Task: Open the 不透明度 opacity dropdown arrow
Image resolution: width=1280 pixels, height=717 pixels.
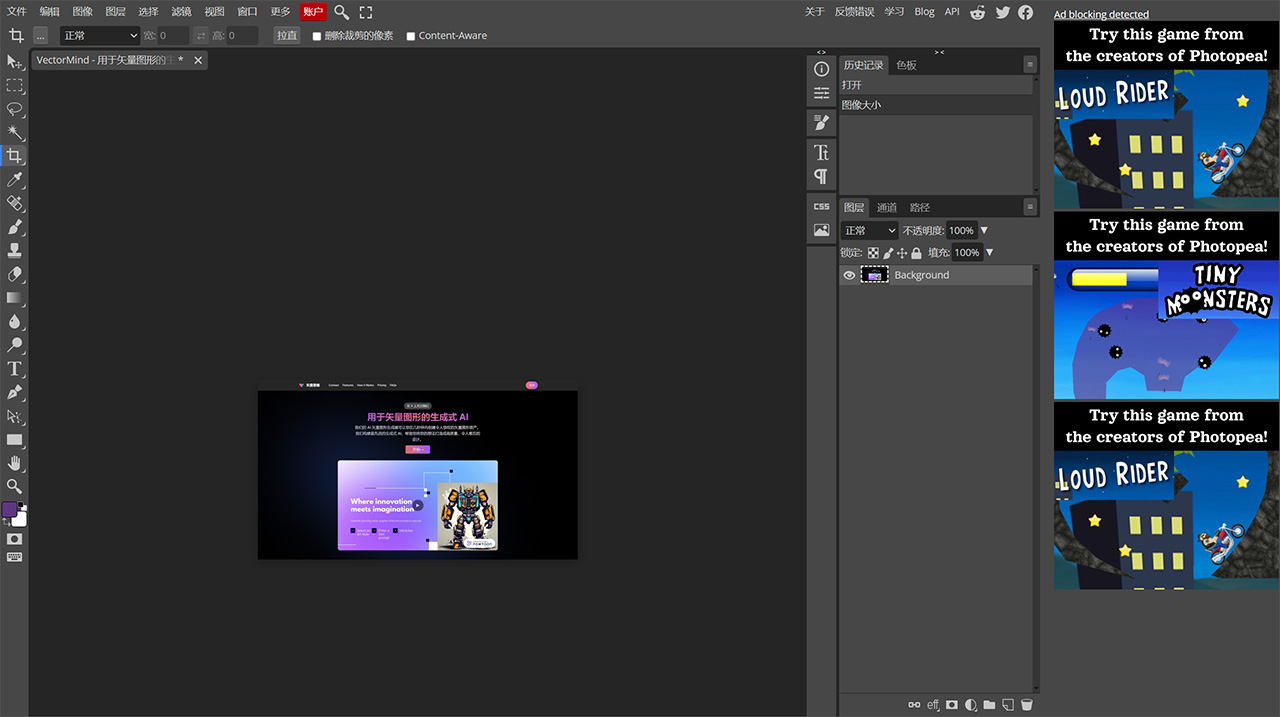Action: coord(984,229)
